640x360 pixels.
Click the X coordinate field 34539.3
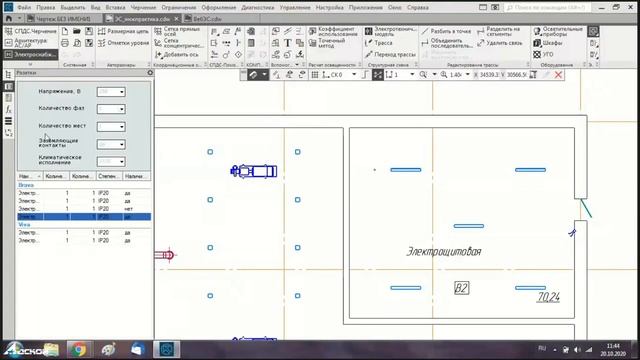pyautogui.click(x=489, y=75)
